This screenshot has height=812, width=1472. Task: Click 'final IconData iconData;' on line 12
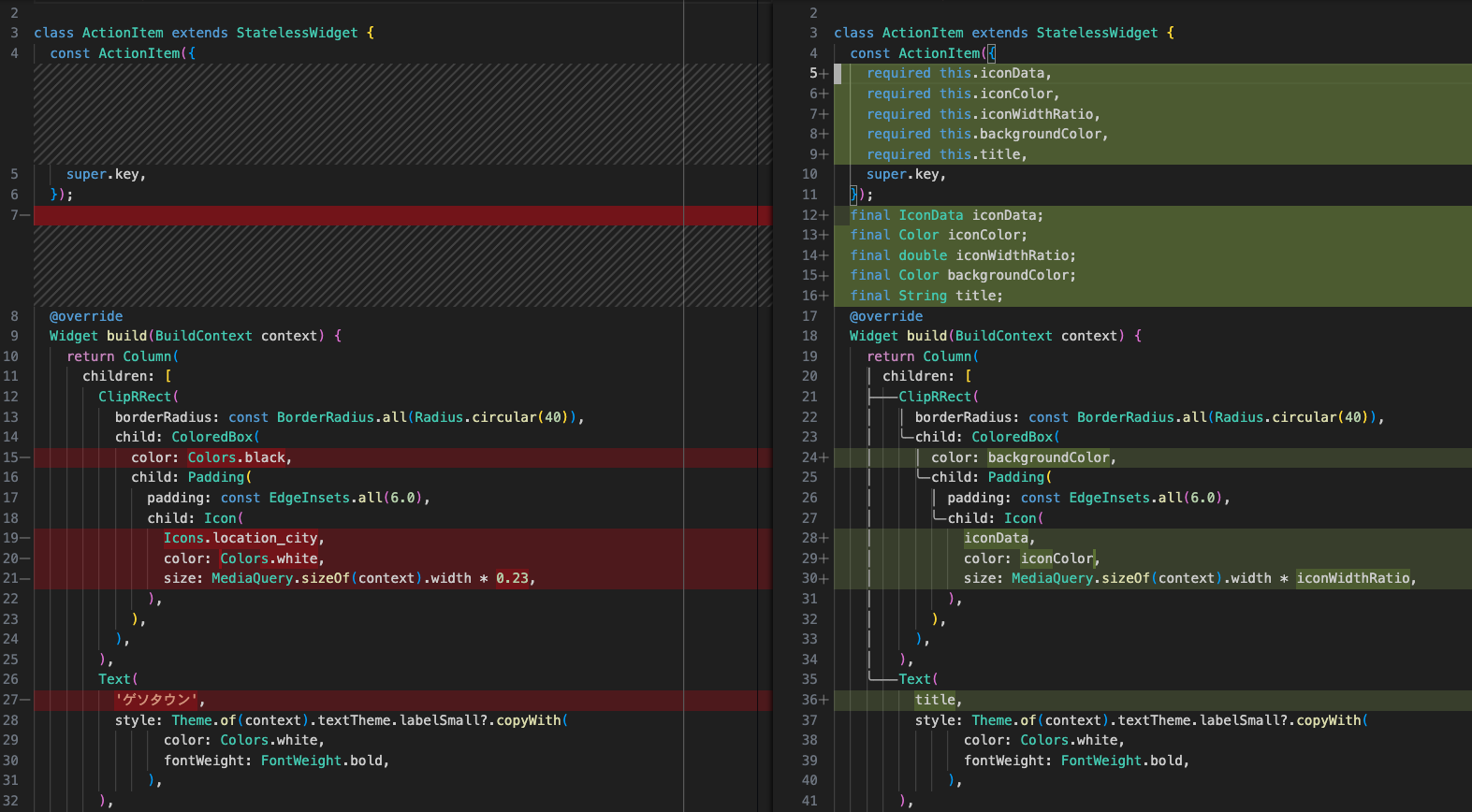click(x=945, y=215)
